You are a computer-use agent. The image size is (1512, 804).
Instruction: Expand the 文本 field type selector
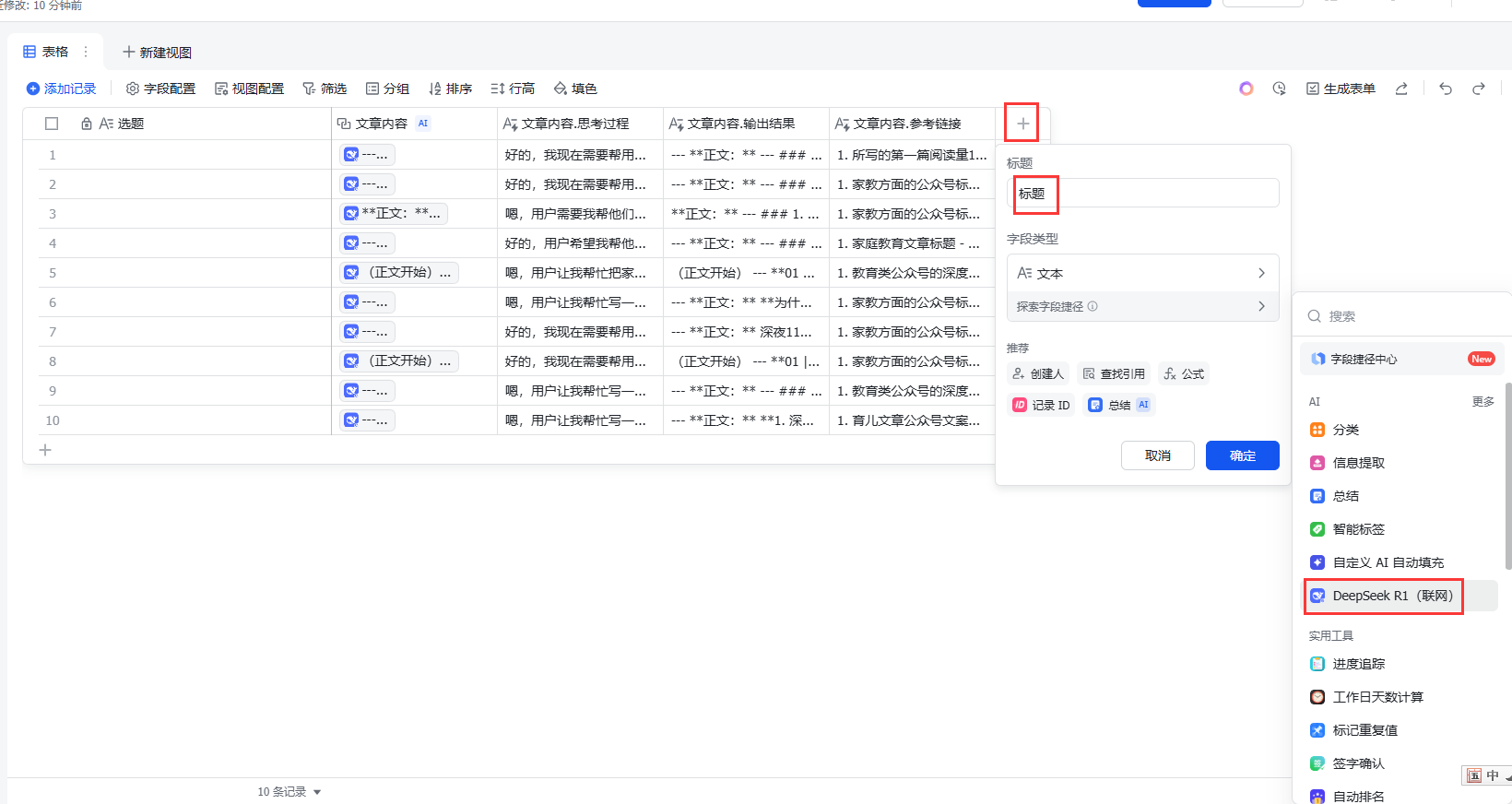point(1141,273)
